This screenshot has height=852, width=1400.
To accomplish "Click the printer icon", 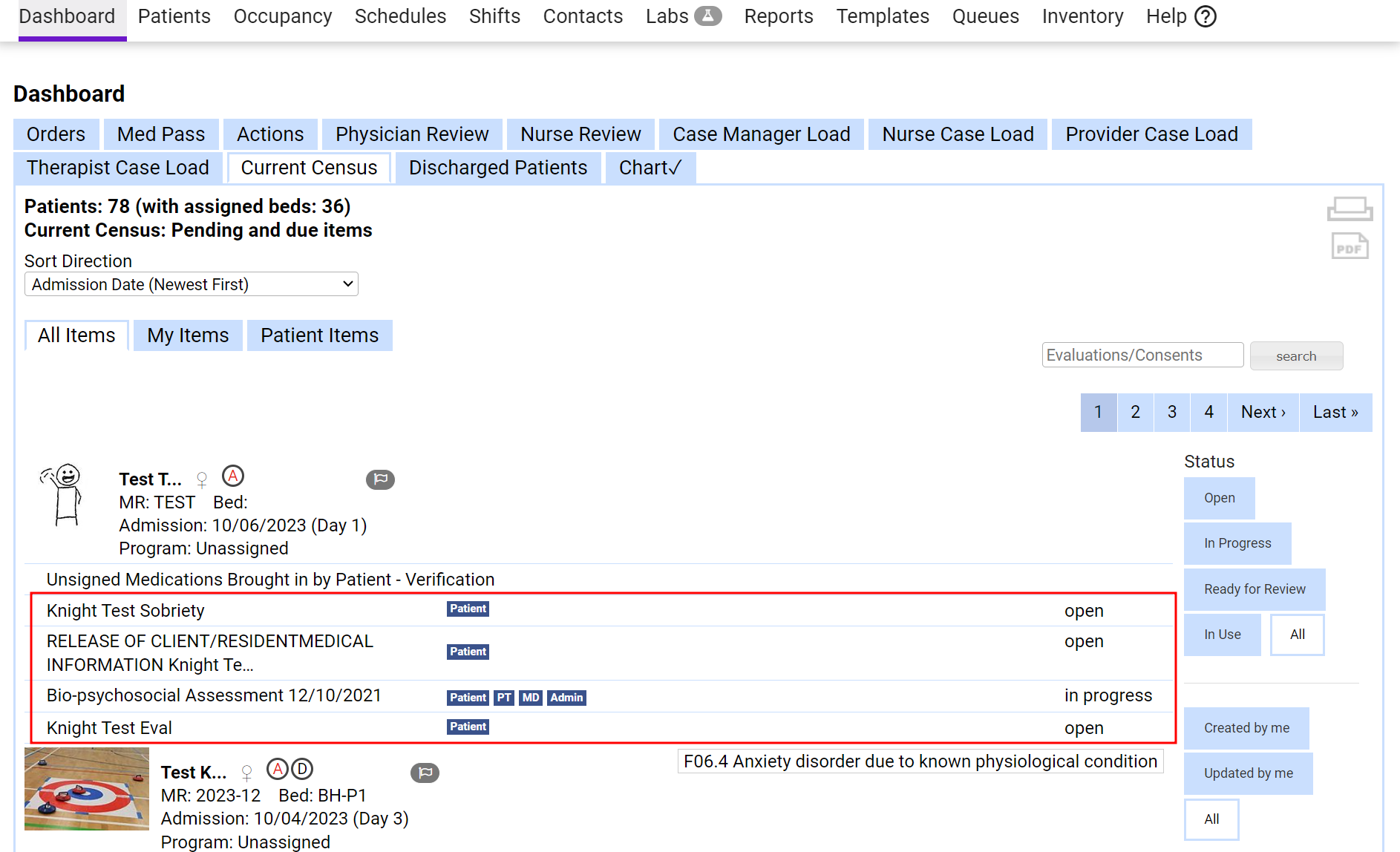I will pyautogui.click(x=1350, y=209).
